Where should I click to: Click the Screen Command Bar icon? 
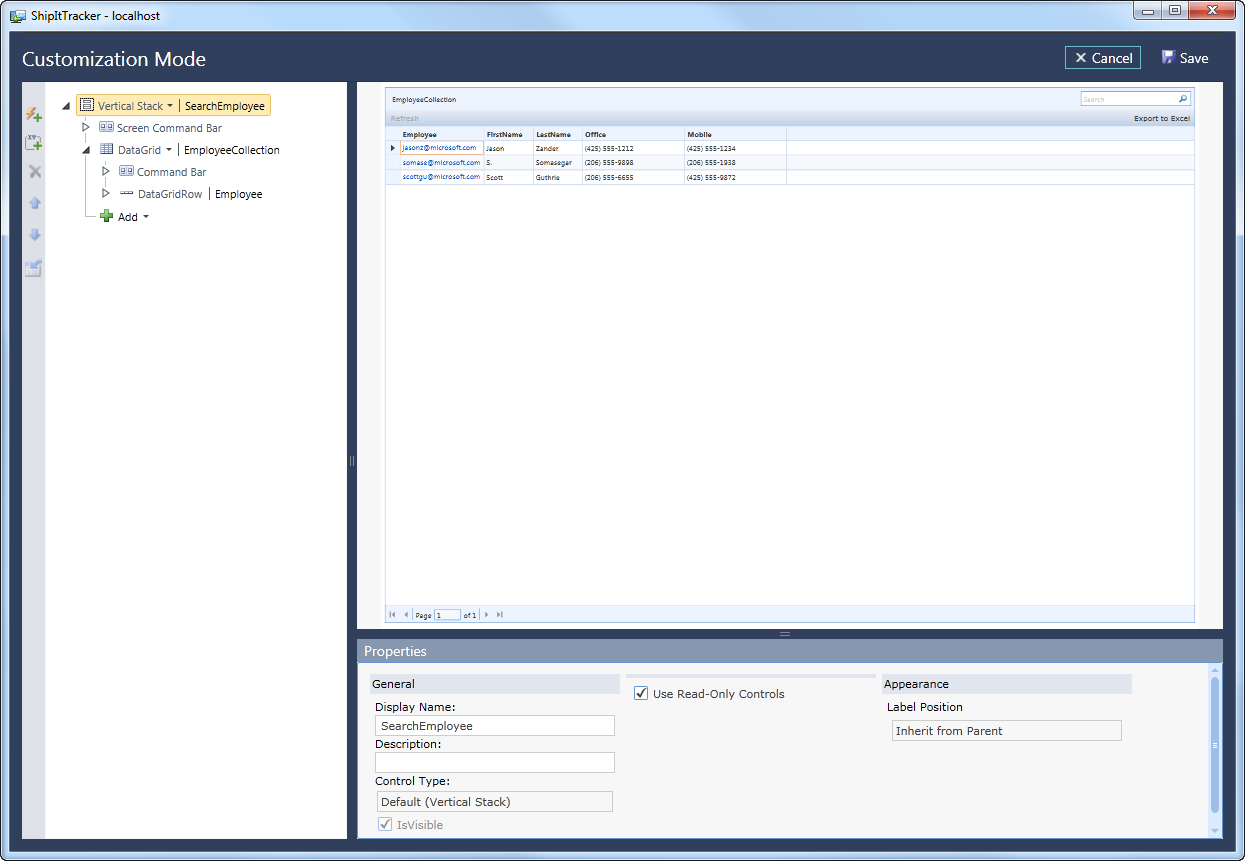[x=105, y=127]
